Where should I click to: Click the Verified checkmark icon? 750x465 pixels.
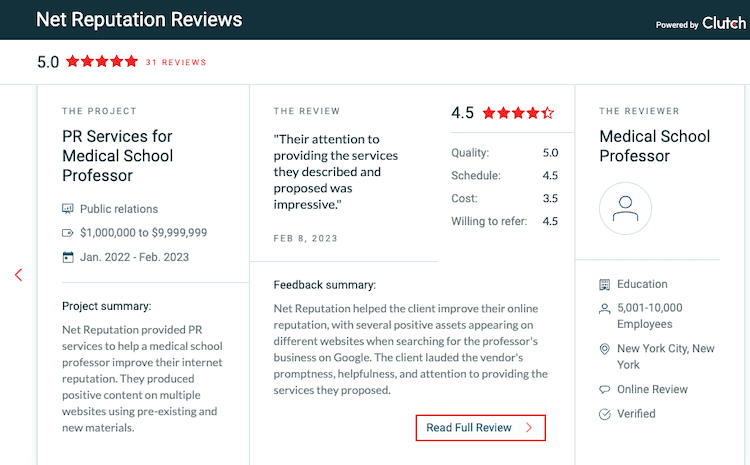click(x=605, y=414)
